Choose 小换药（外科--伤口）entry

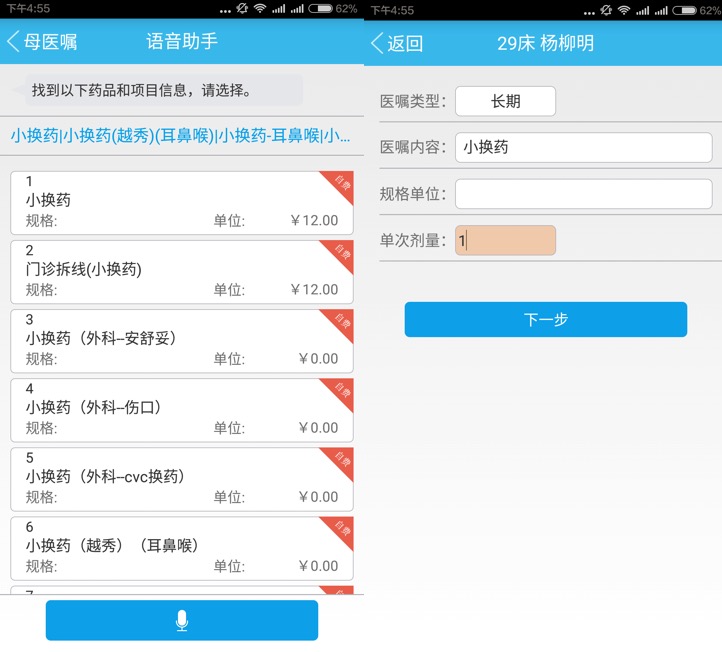(170, 409)
